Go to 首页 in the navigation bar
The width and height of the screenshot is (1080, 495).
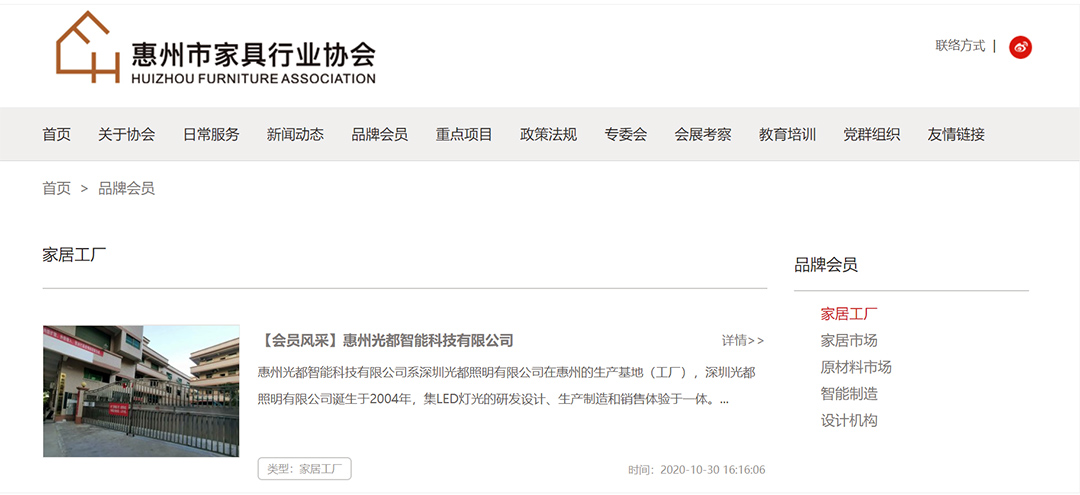point(57,135)
